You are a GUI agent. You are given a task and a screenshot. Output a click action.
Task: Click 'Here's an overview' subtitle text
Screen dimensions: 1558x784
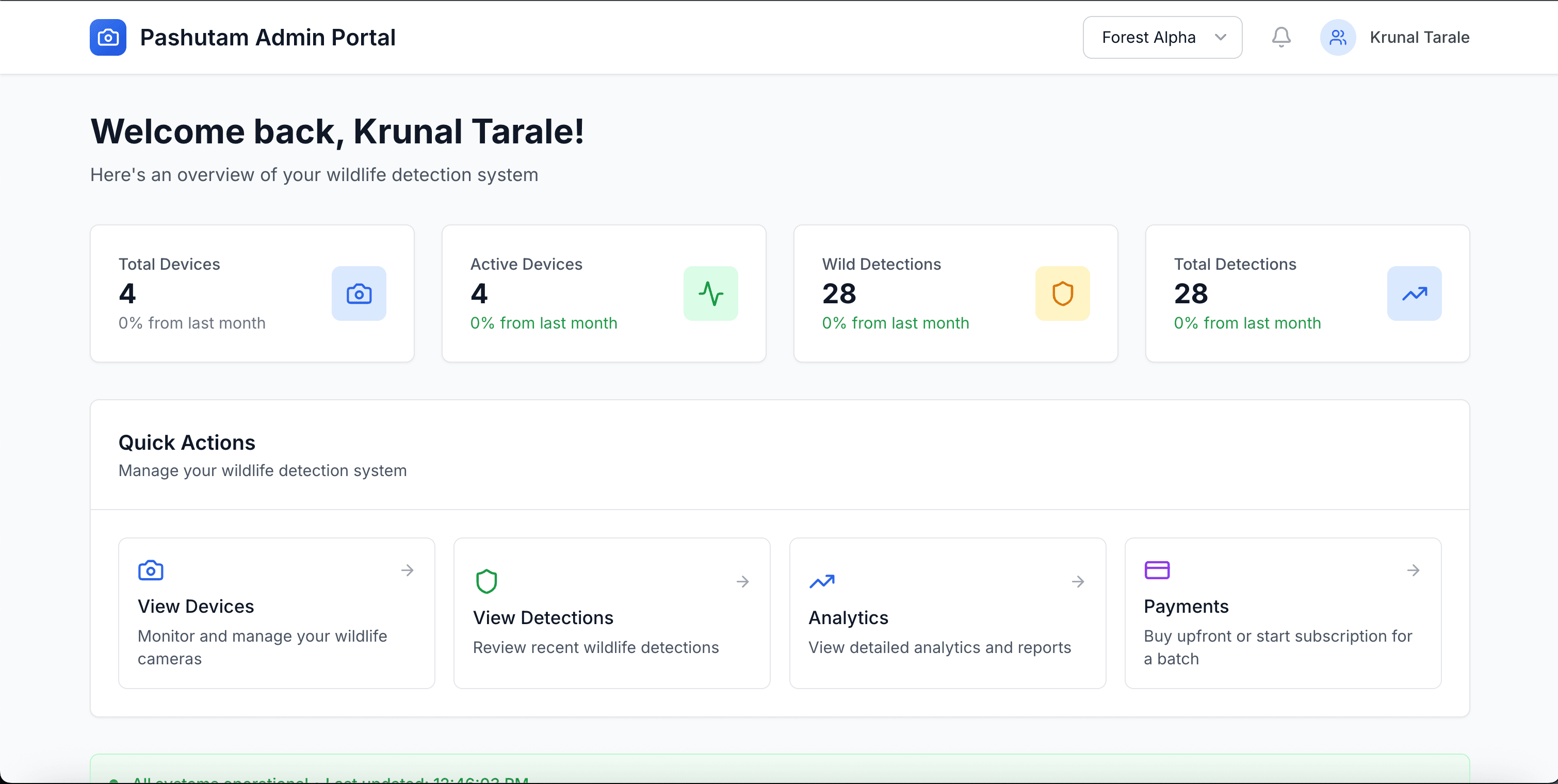pos(314,175)
